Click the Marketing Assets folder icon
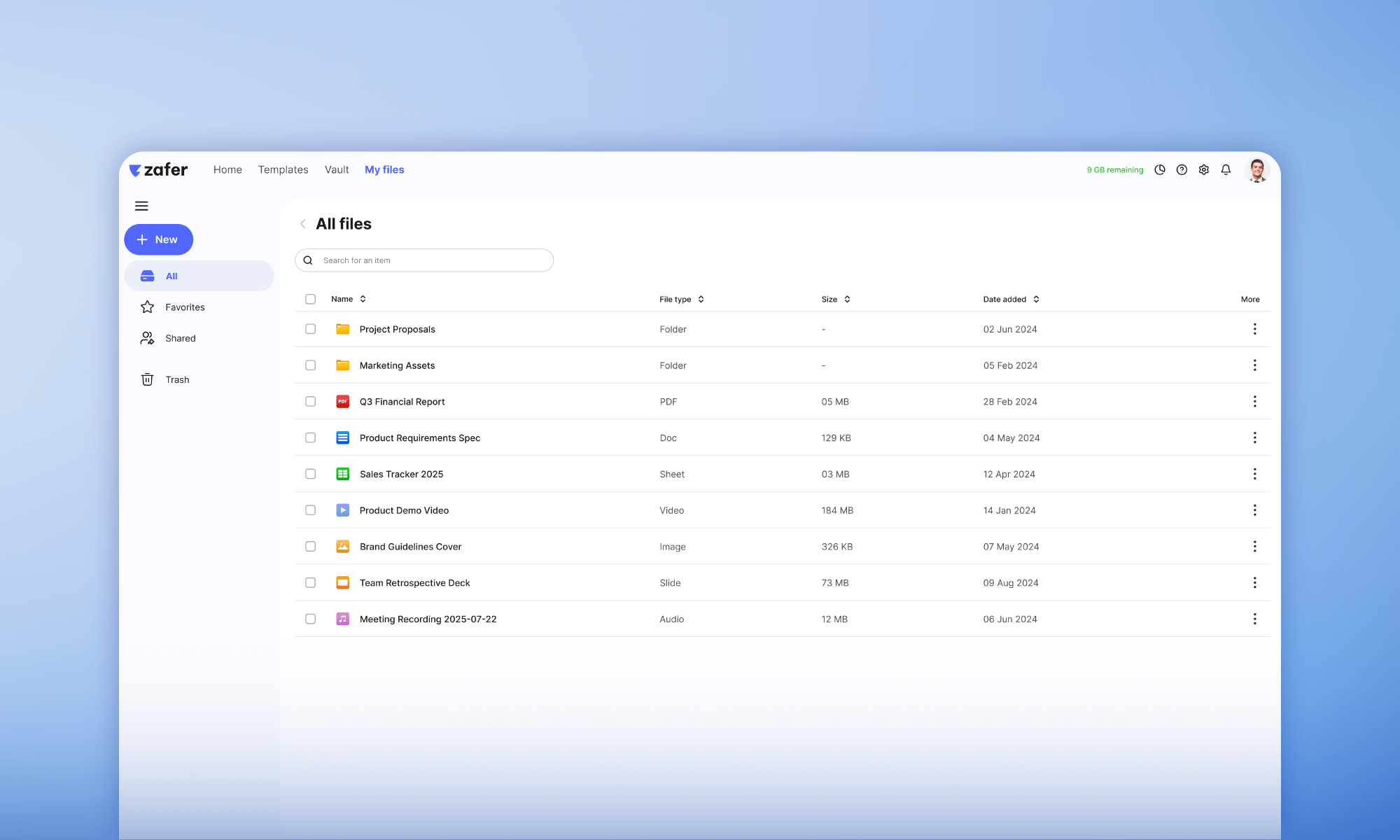Image resolution: width=1400 pixels, height=840 pixels. [x=342, y=365]
